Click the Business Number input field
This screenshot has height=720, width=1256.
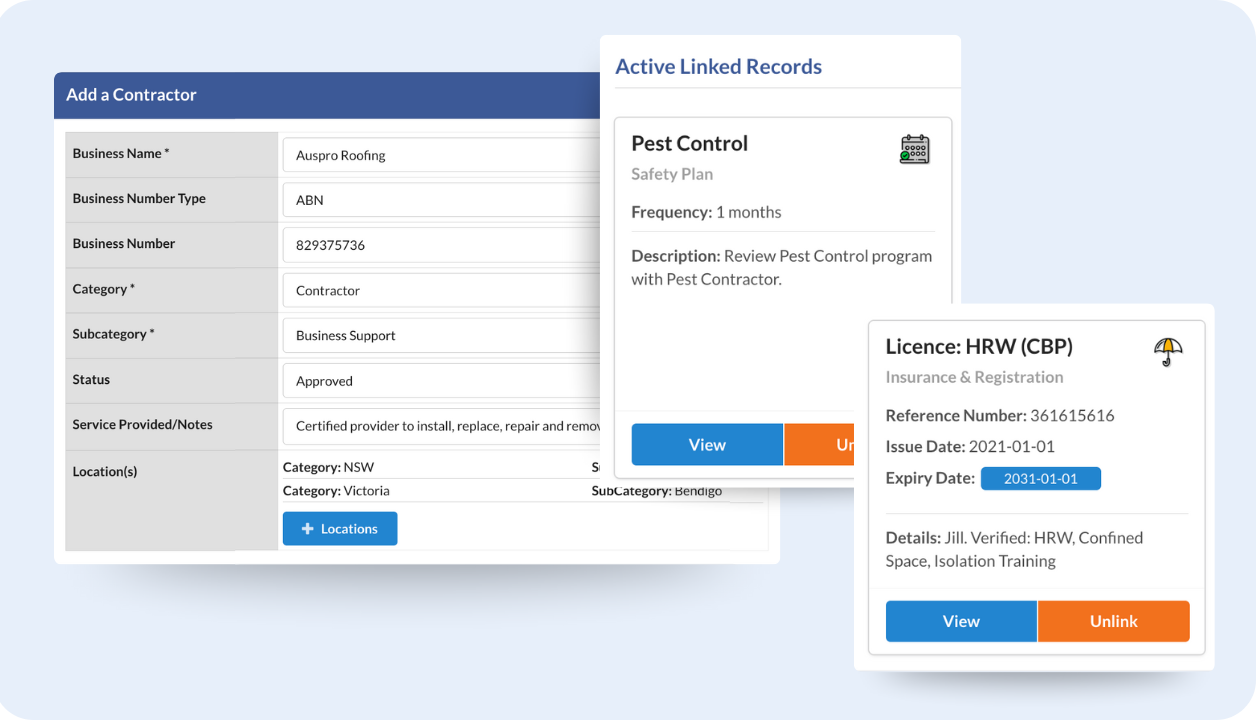tap(440, 245)
